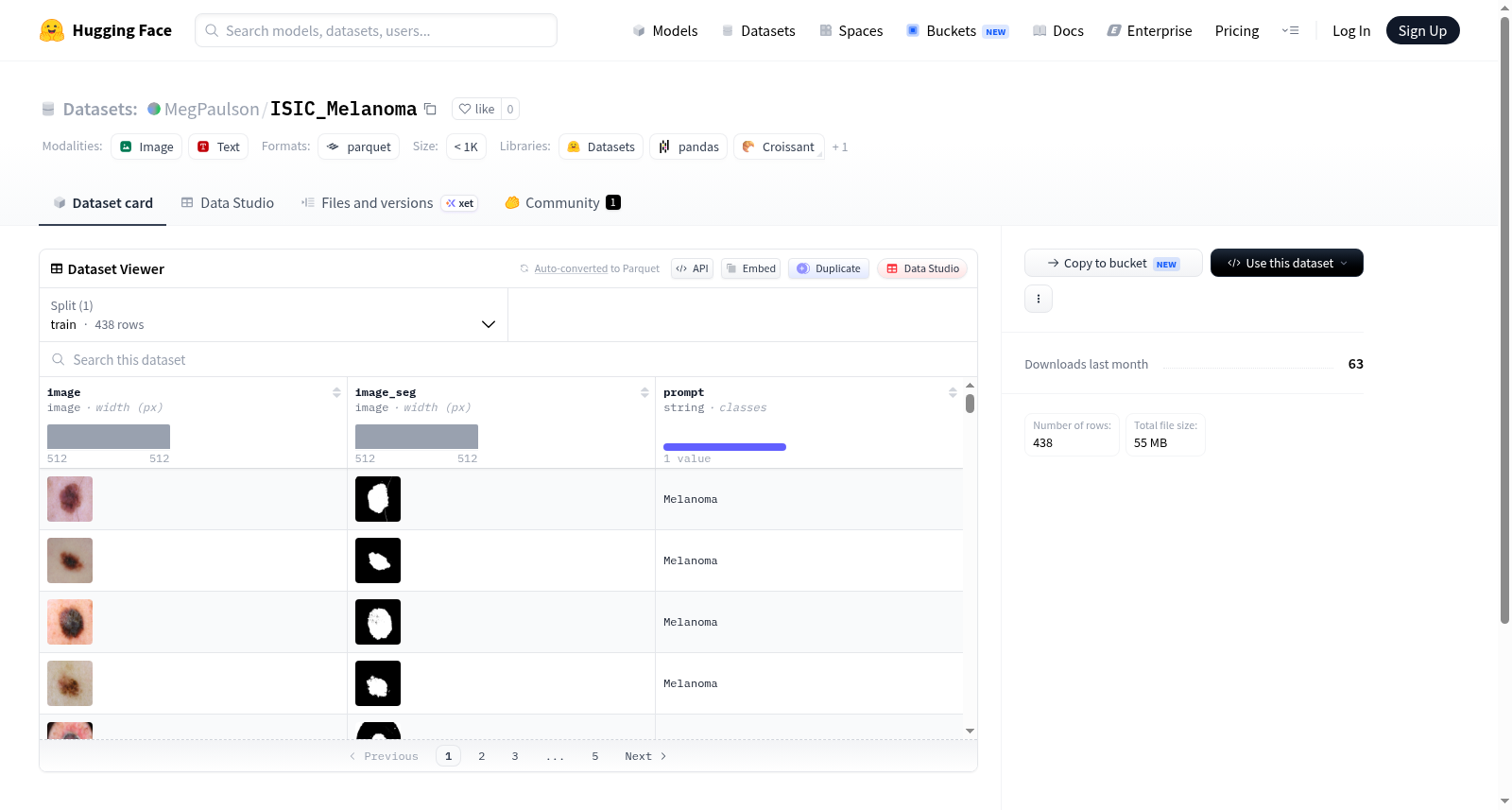Viewport: 1512px width, 810px height.
Task: Click the Datasets library tag
Action: [x=601, y=146]
